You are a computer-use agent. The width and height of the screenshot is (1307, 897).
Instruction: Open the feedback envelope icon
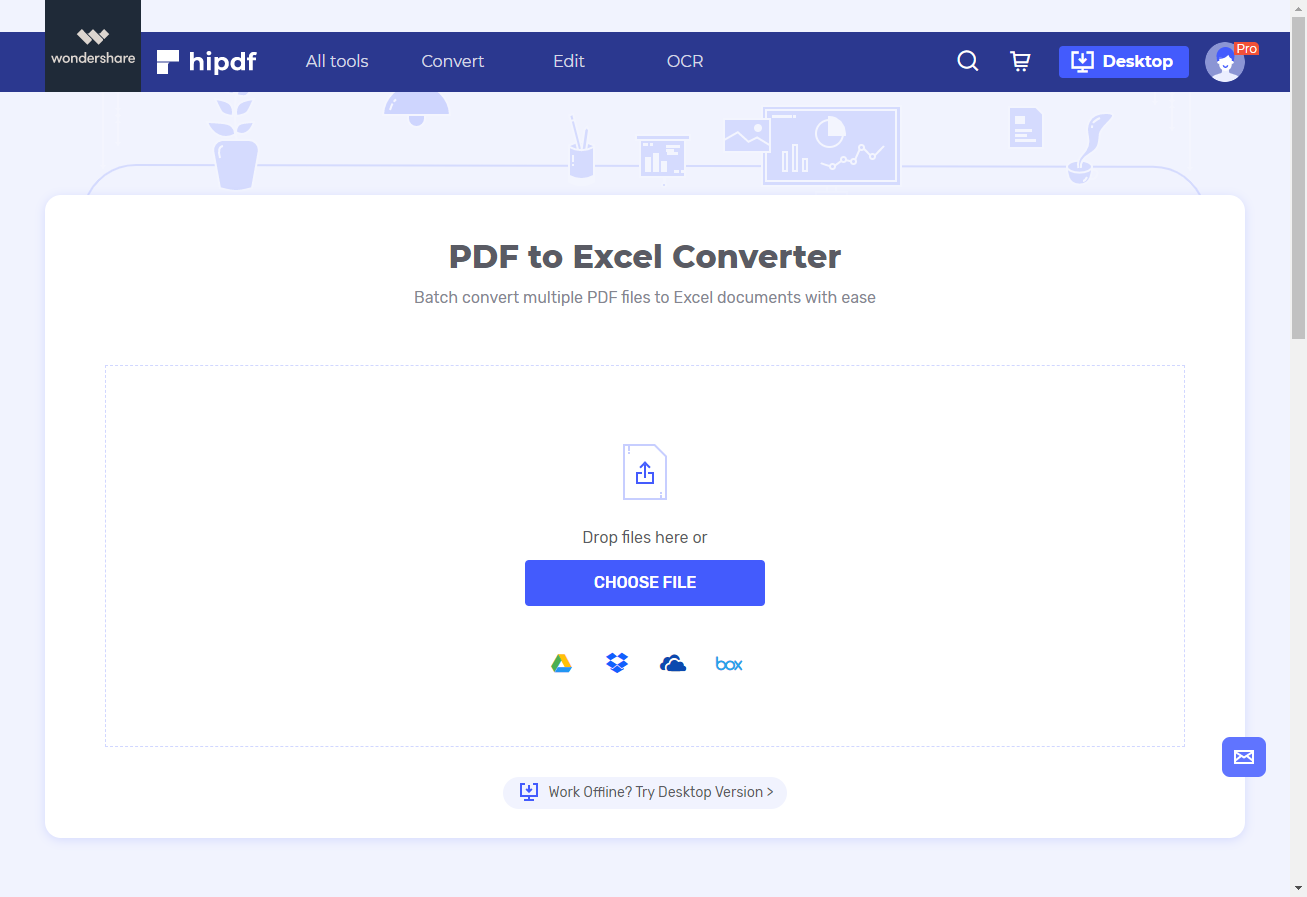(x=1243, y=757)
